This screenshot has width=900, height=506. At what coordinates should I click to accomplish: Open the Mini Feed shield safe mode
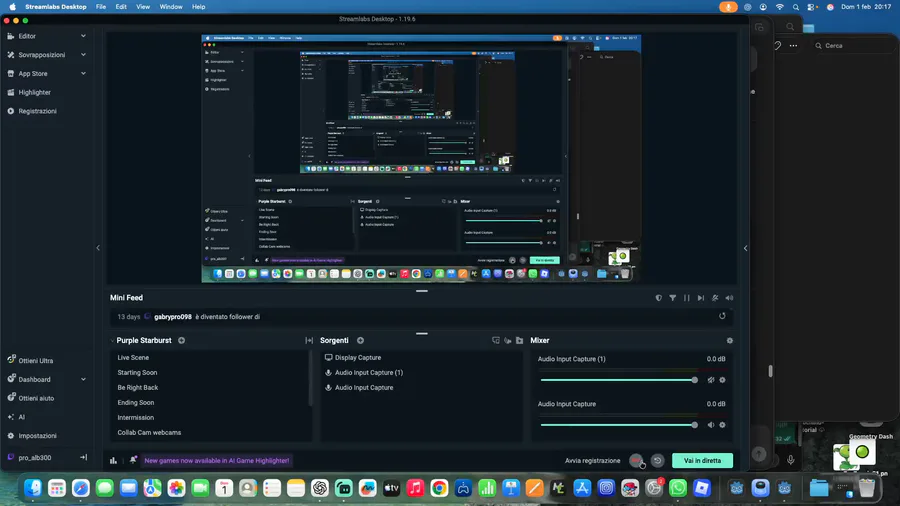658,298
